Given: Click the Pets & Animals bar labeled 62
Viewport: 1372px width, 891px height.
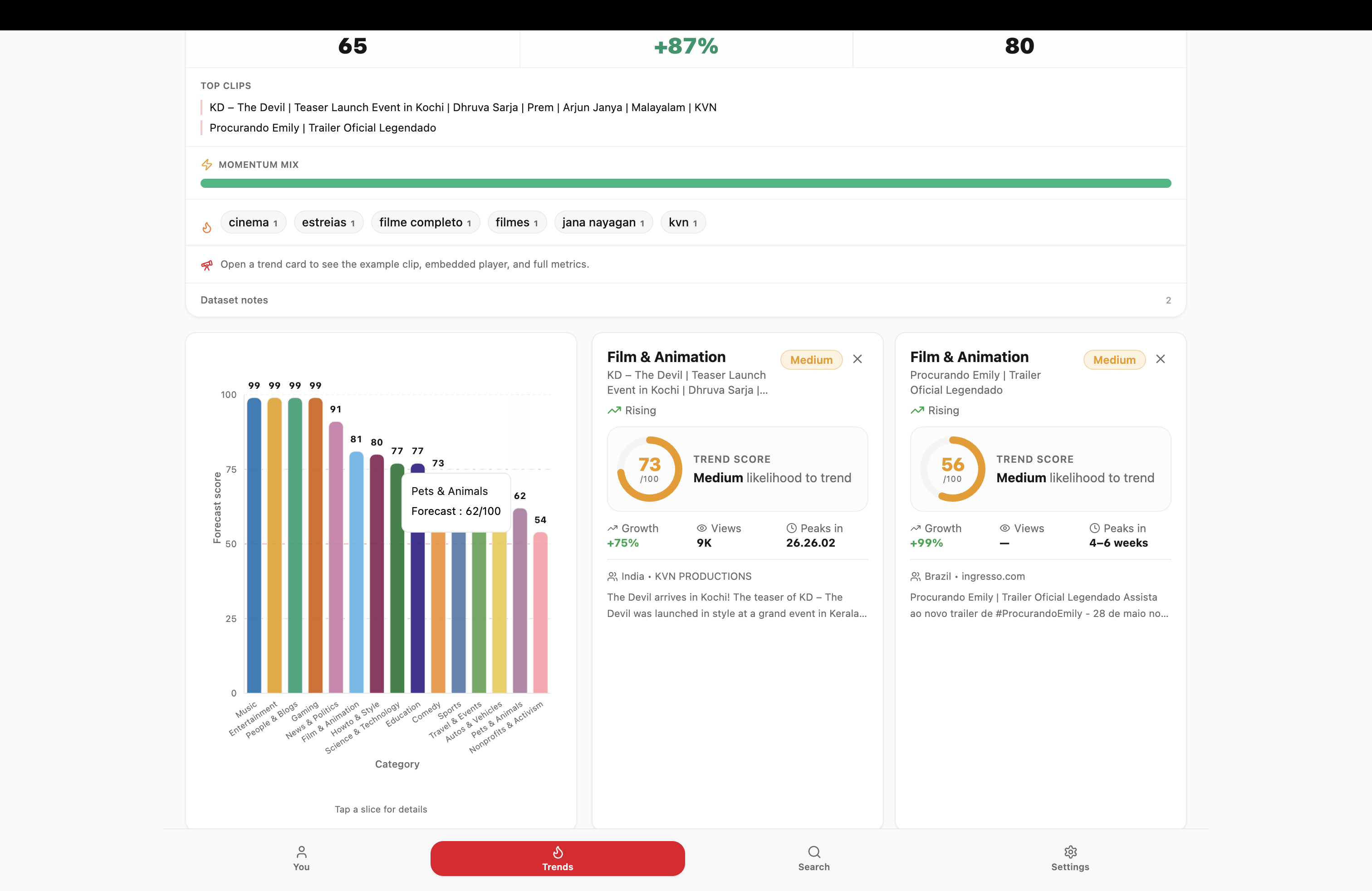Looking at the screenshot, I should [x=520, y=601].
